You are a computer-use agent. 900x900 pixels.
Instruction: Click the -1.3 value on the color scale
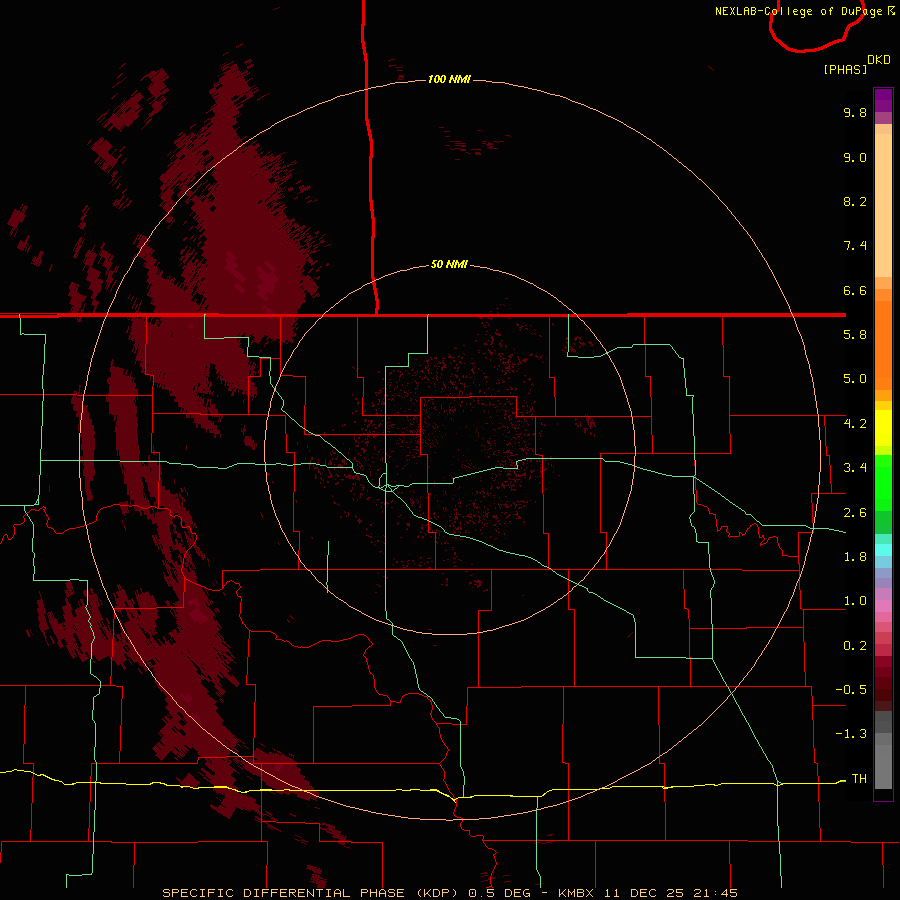[x=851, y=734]
